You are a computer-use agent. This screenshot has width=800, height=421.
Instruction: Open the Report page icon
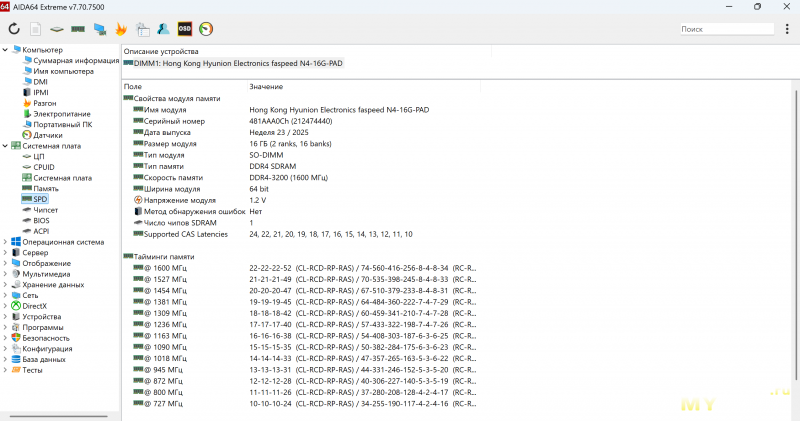36,29
